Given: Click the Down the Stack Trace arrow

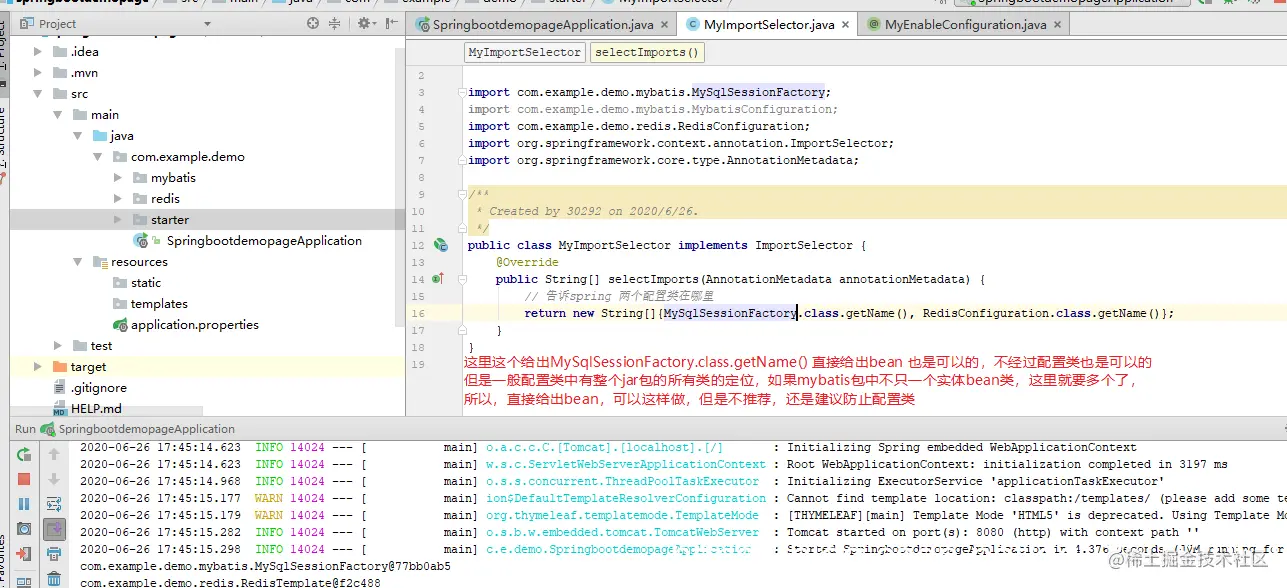Looking at the screenshot, I should 55,480.
